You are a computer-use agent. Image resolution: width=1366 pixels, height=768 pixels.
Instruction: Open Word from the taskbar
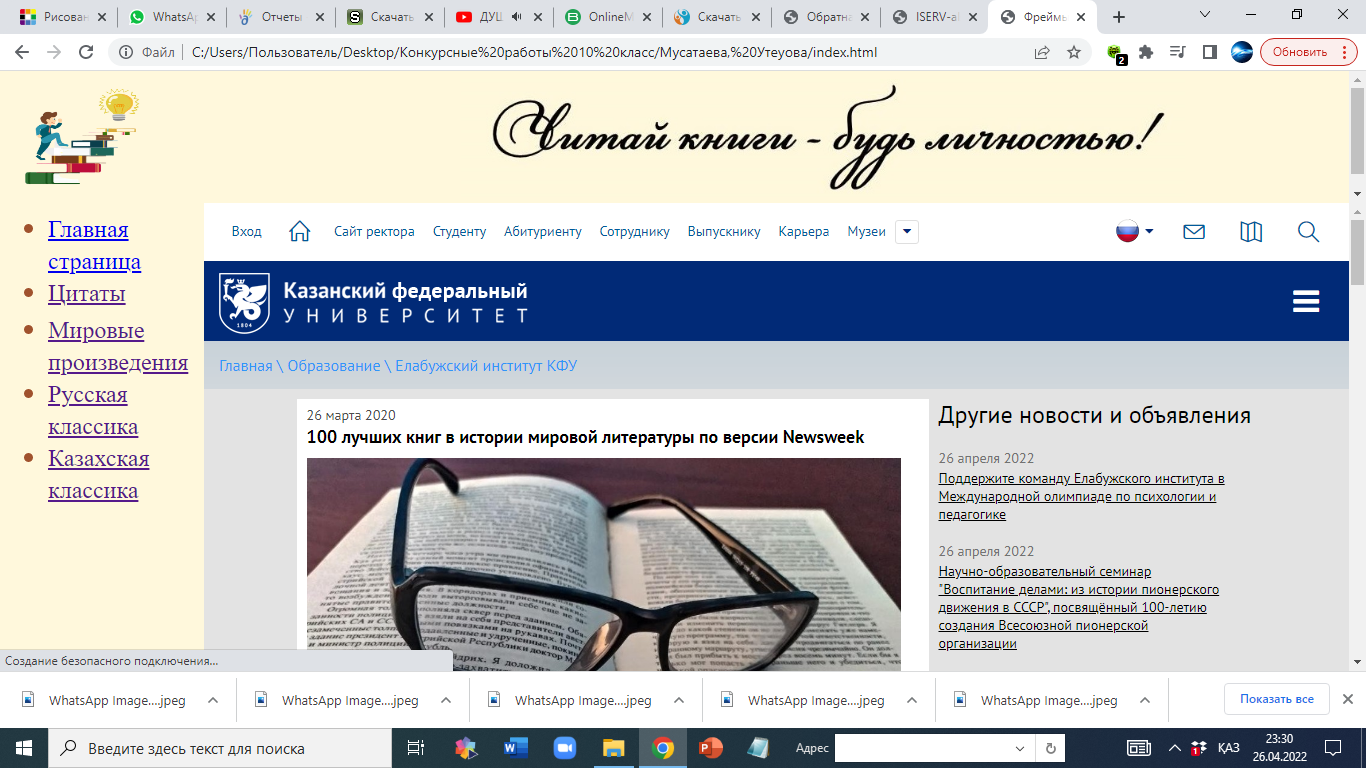click(x=516, y=747)
